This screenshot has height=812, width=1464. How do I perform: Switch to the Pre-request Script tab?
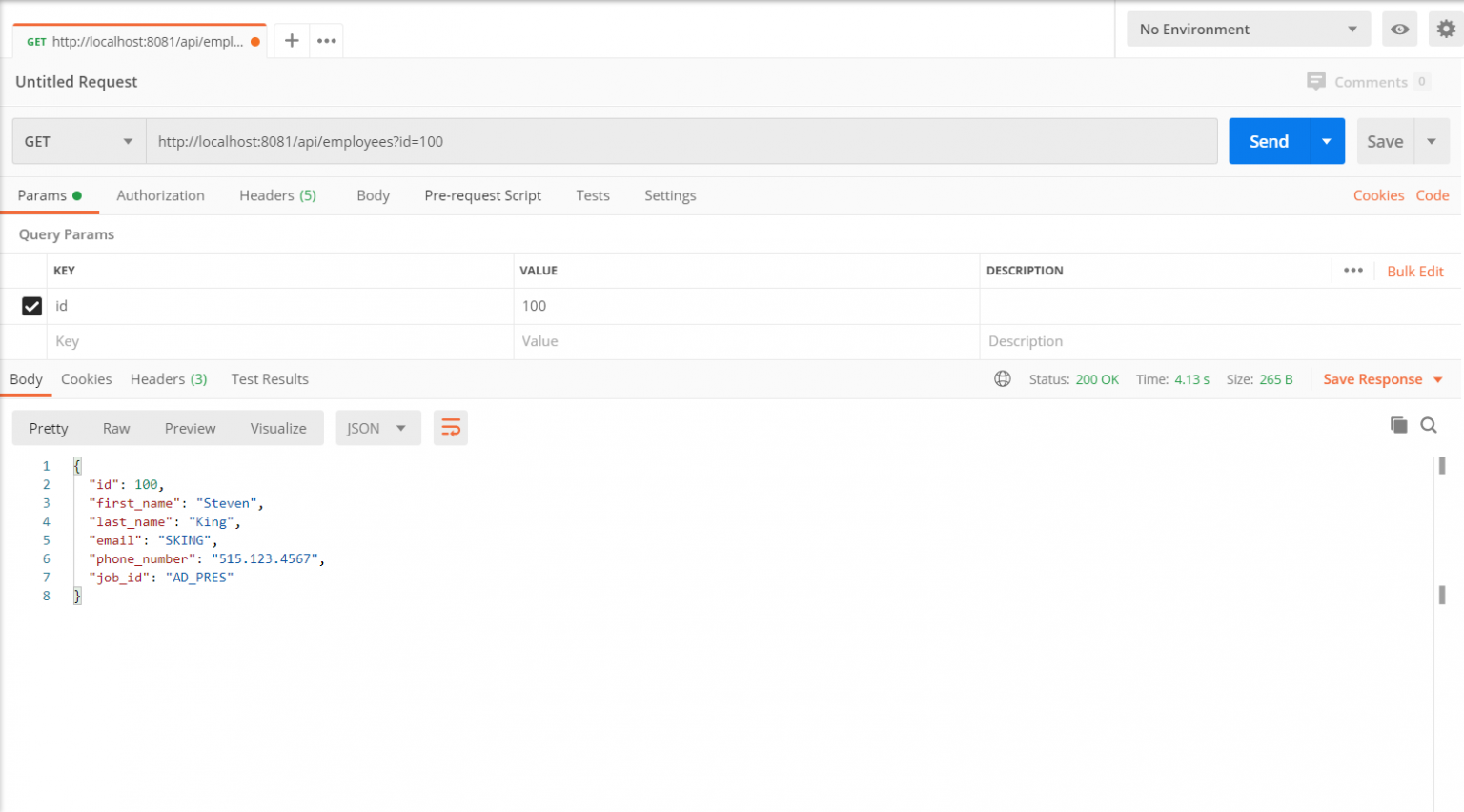coord(482,195)
